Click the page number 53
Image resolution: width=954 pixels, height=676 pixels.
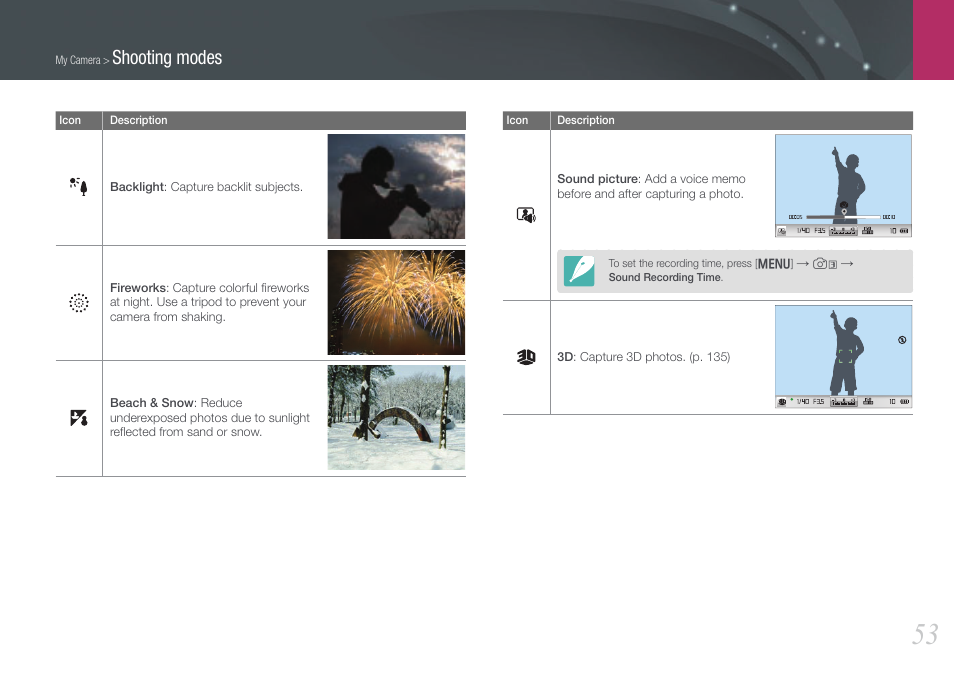coord(925,634)
